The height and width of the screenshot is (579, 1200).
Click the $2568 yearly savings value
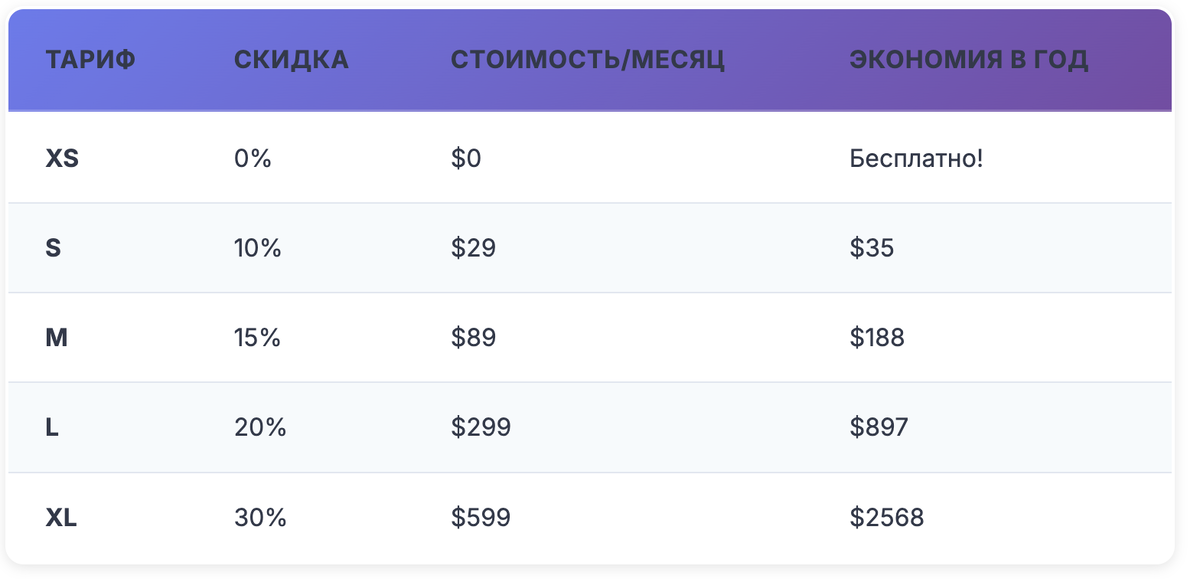(887, 518)
